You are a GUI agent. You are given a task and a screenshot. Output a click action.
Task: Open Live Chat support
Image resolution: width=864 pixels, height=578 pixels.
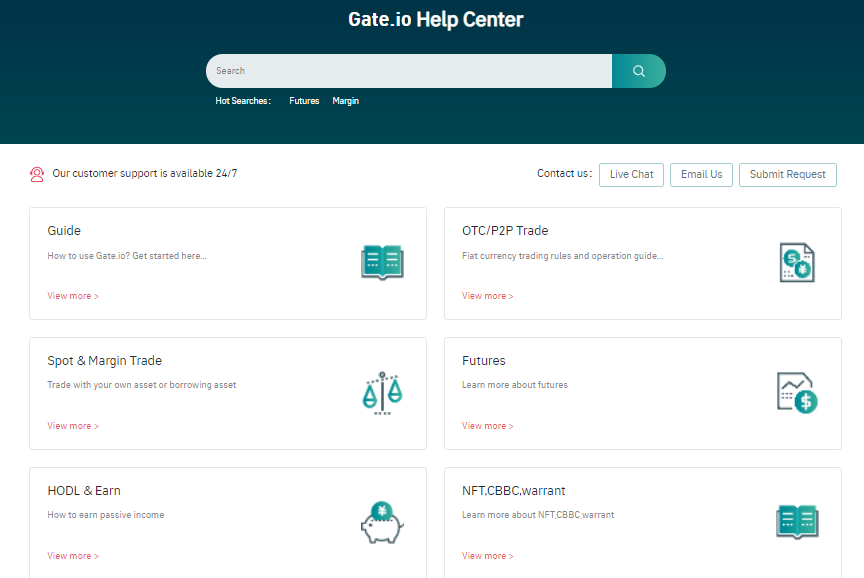coord(631,175)
